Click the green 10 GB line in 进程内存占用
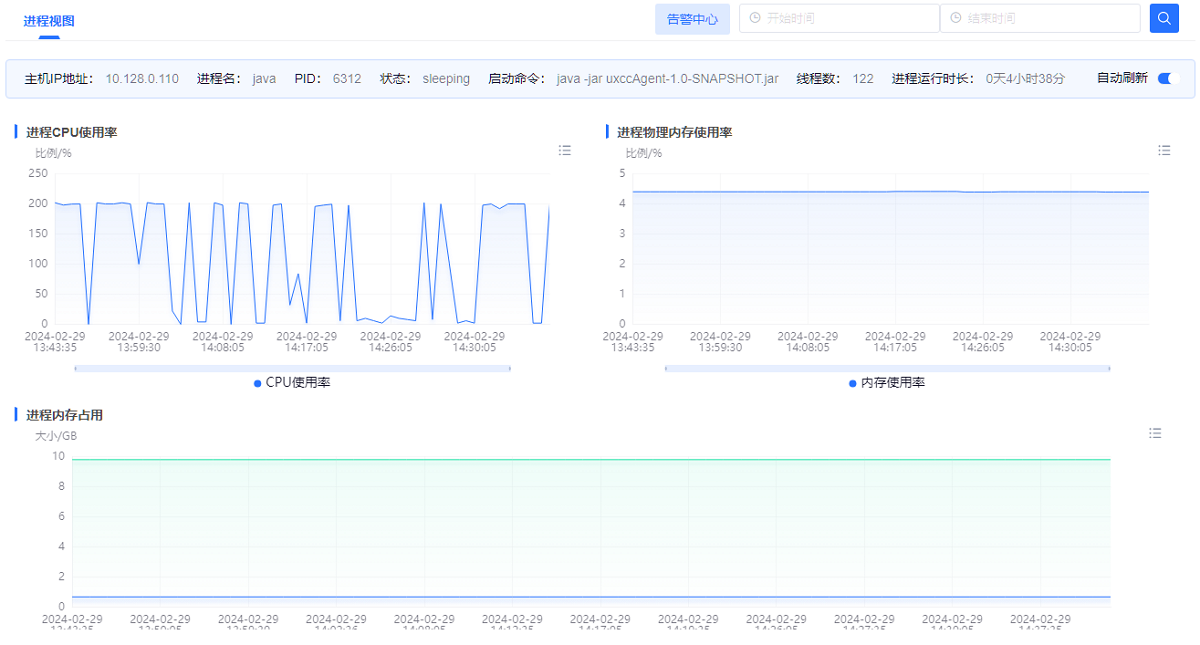Image resolution: width=1200 pixels, height=645 pixels. [x=590, y=459]
